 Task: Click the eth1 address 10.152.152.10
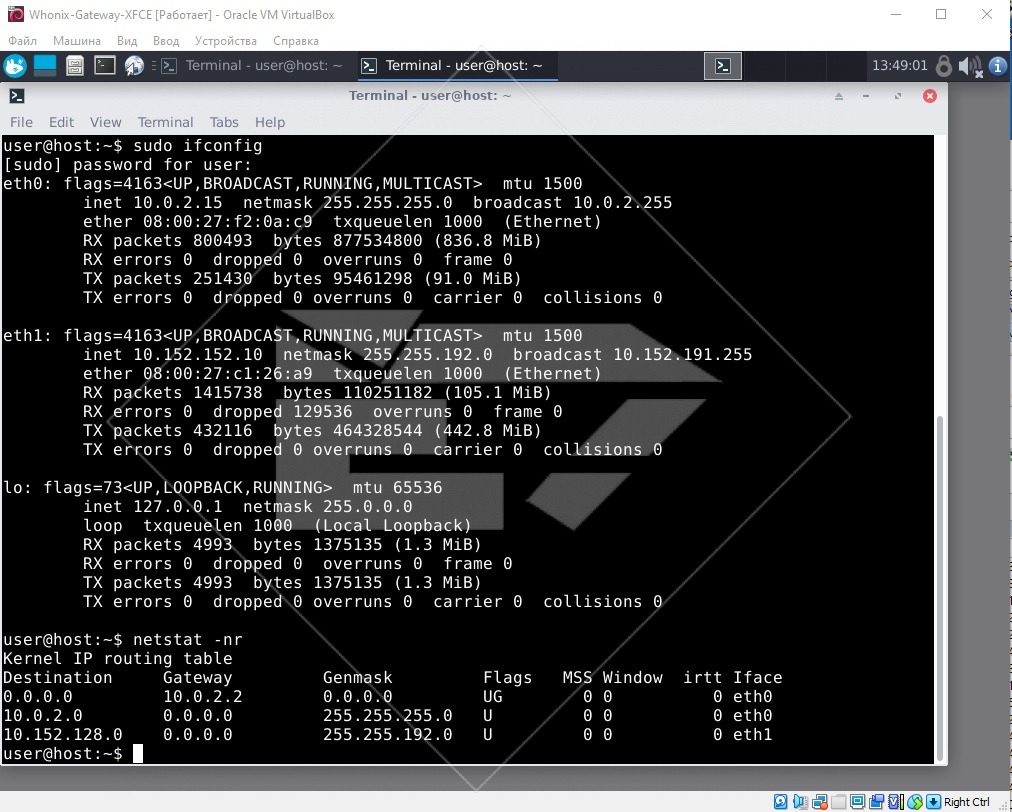pyautogui.click(x=197, y=355)
